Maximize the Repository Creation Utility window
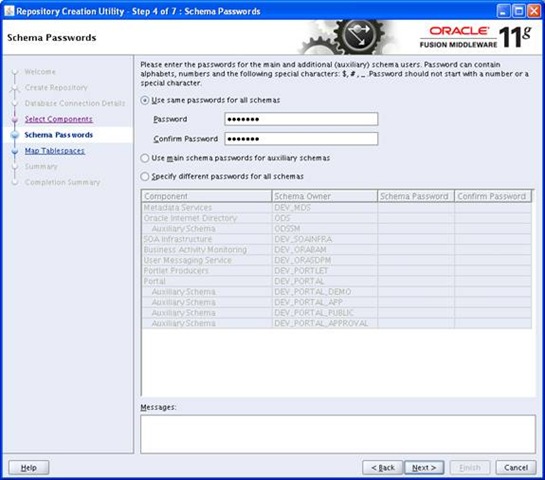The image size is (545, 480). (519, 11)
